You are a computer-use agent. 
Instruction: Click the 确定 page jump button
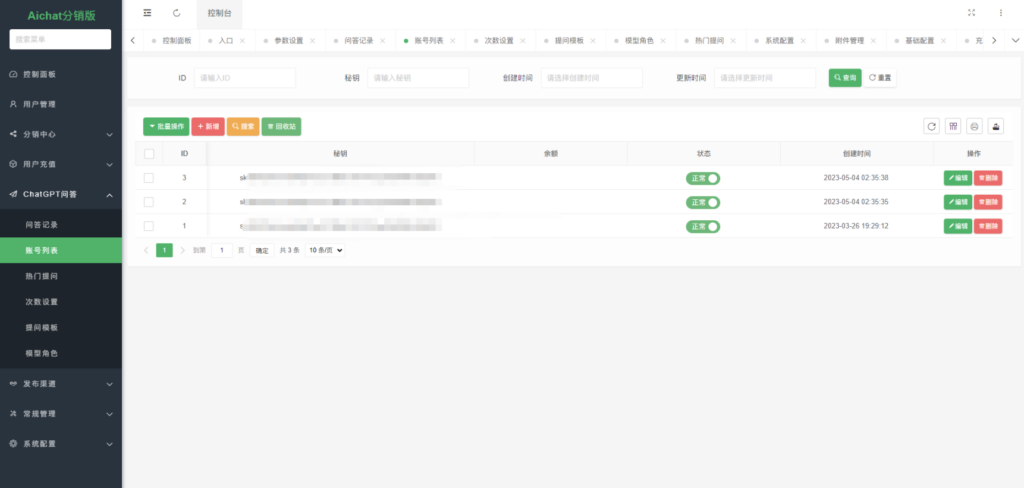[262, 250]
